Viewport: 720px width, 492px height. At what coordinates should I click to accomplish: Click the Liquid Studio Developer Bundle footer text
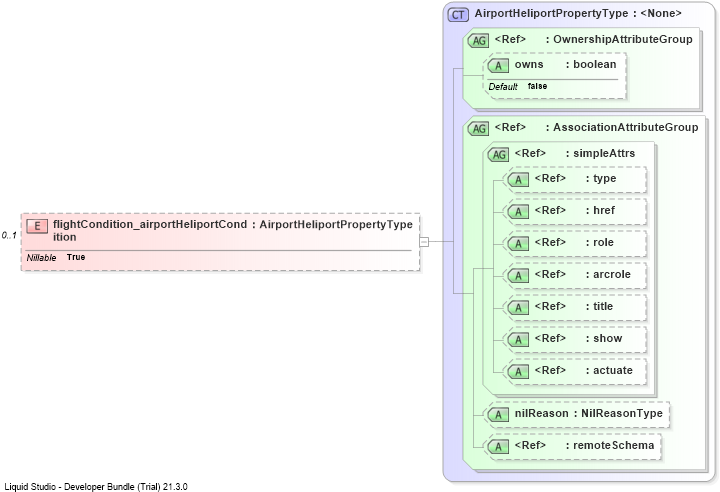[96, 486]
